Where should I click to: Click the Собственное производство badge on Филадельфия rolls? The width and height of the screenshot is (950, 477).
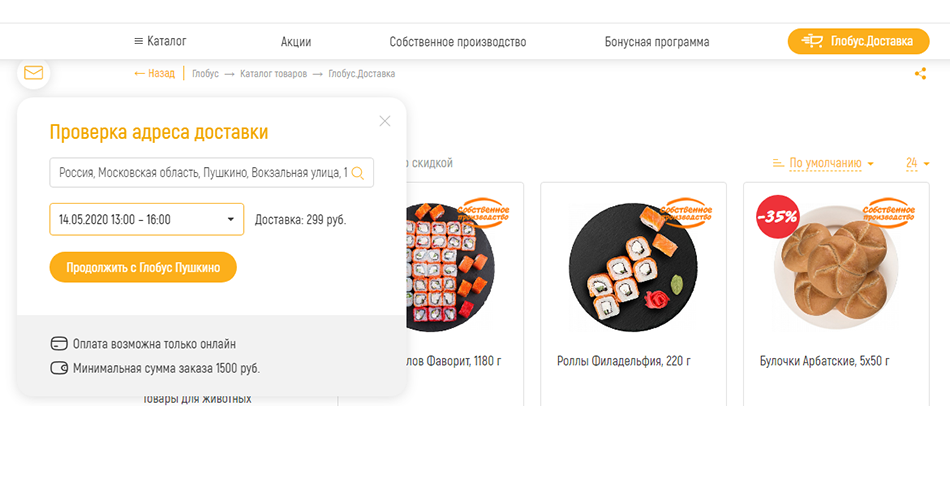686,213
